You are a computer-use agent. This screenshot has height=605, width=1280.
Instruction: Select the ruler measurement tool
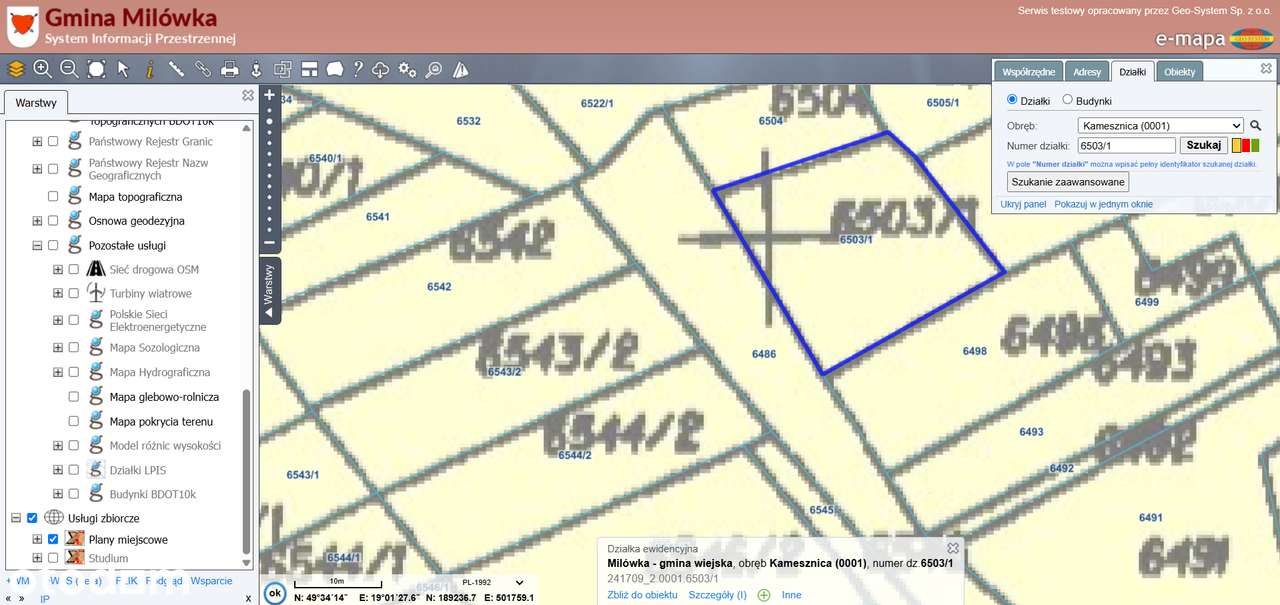coord(176,69)
